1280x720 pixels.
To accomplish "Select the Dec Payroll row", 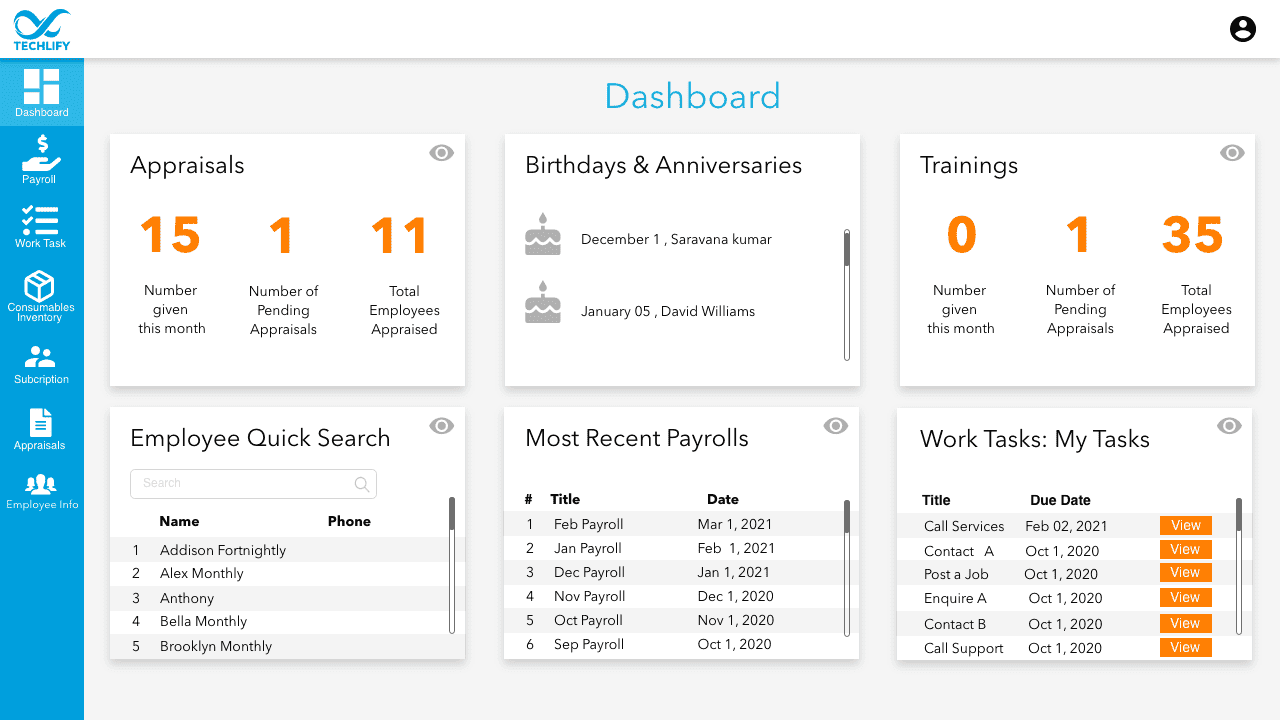I will 681,572.
